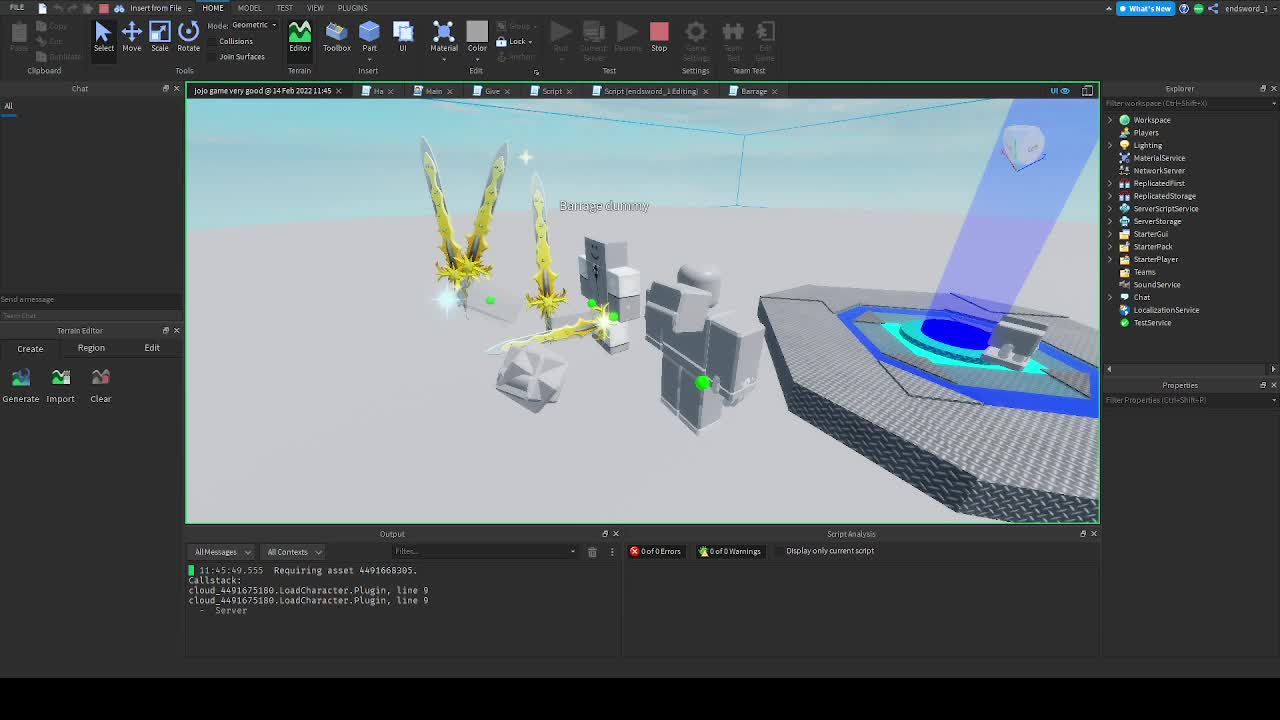Open the Barrage script tab
The width and height of the screenshot is (1280, 720).
(x=753, y=91)
